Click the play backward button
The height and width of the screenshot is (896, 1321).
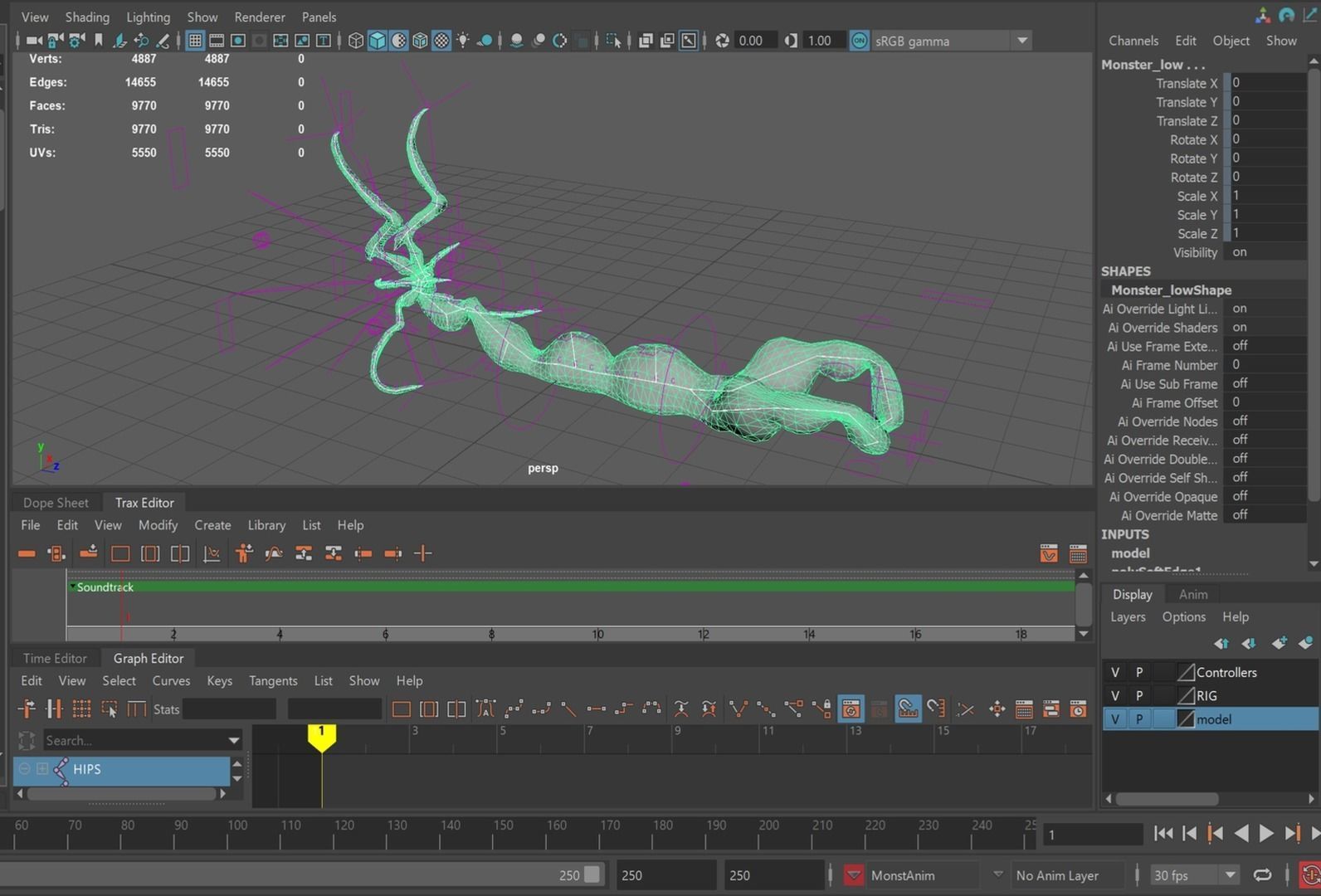pos(1241,833)
